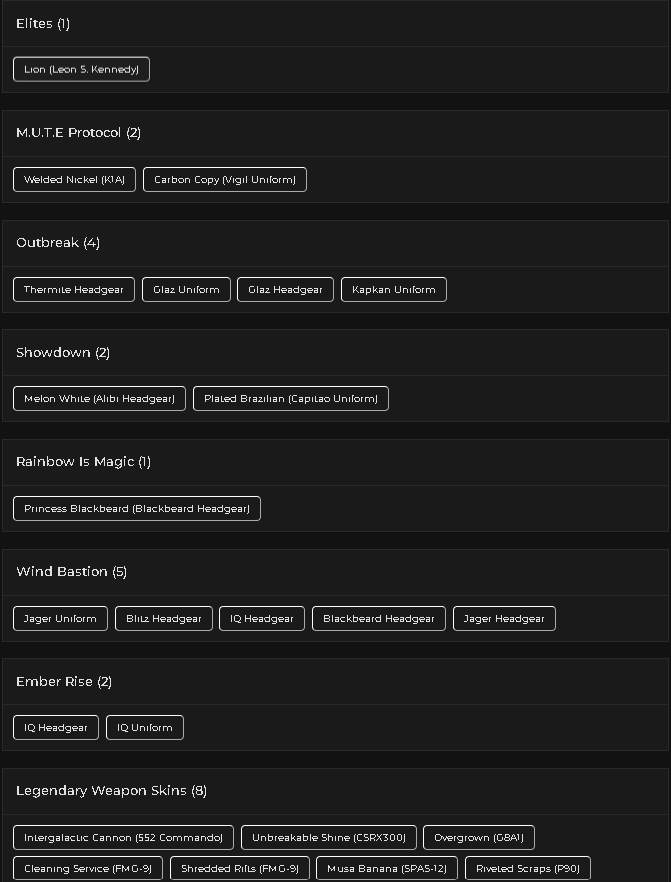Click IQ Uniform under Ember Rise

(145, 727)
